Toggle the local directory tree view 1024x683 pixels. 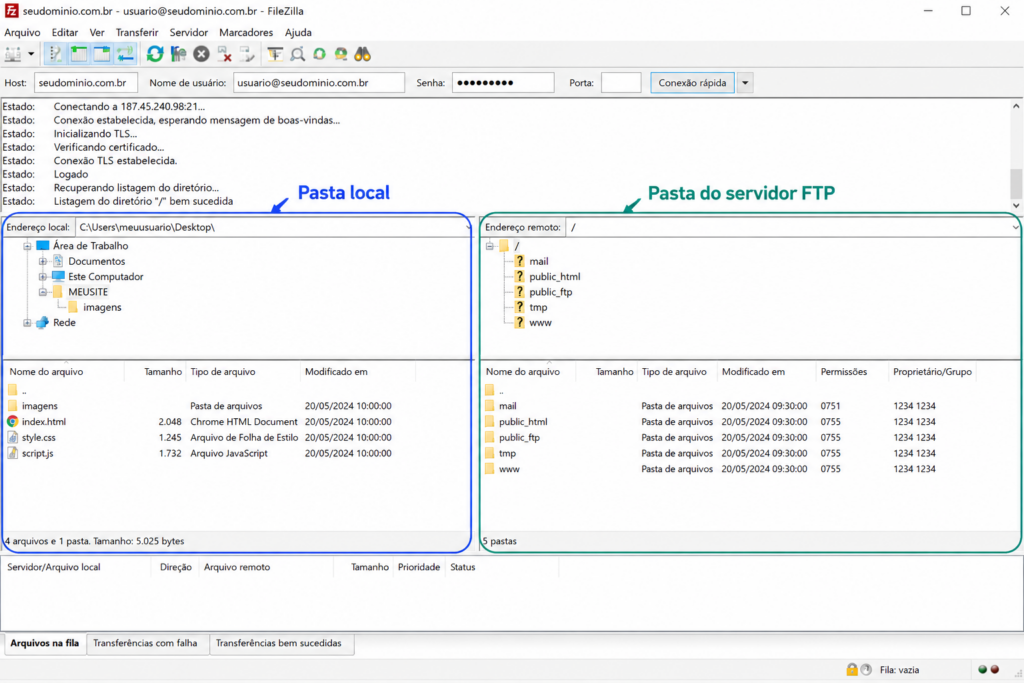click(x=79, y=55)
